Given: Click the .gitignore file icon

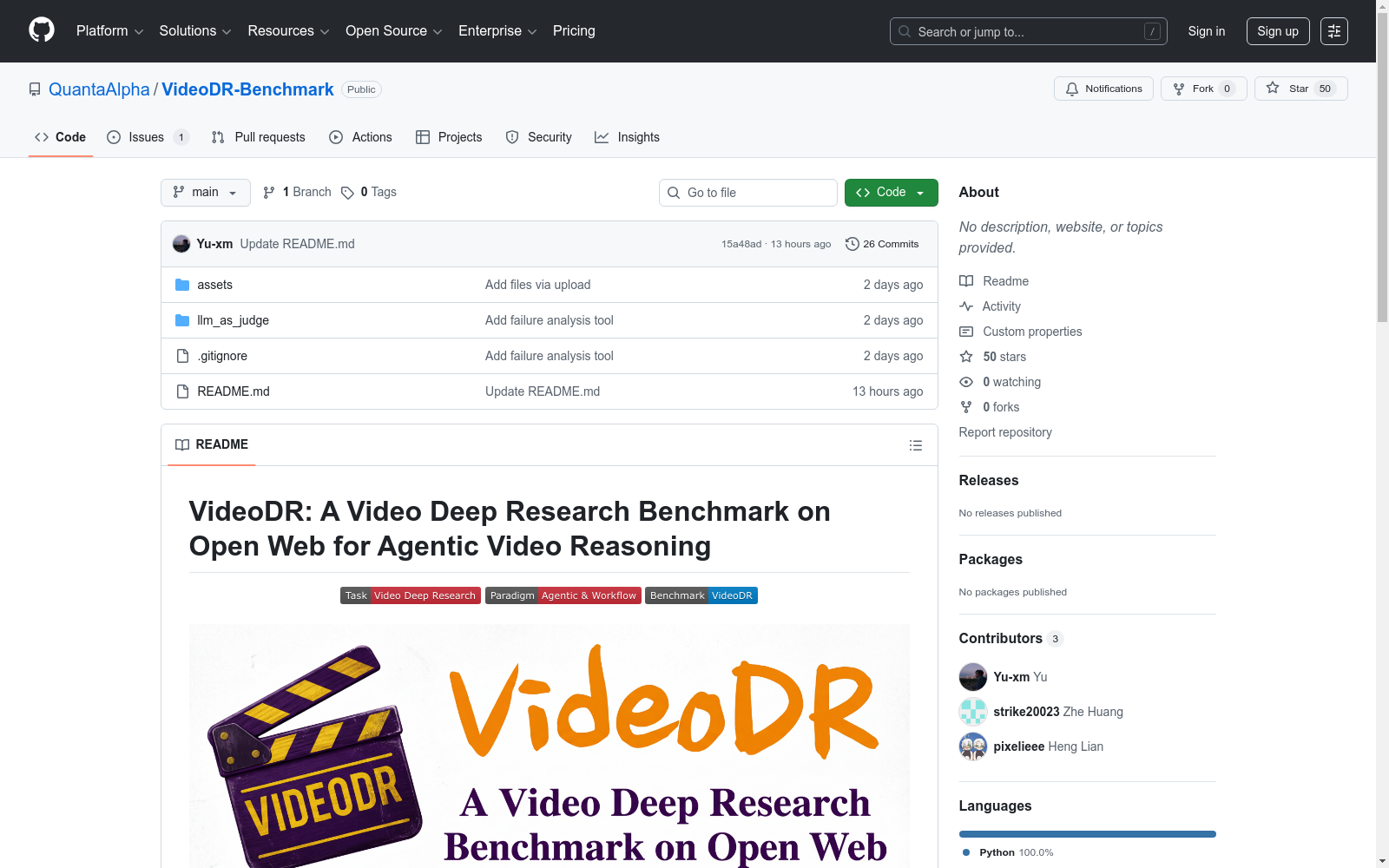Looking at the screenshot, I should [182, 356].
